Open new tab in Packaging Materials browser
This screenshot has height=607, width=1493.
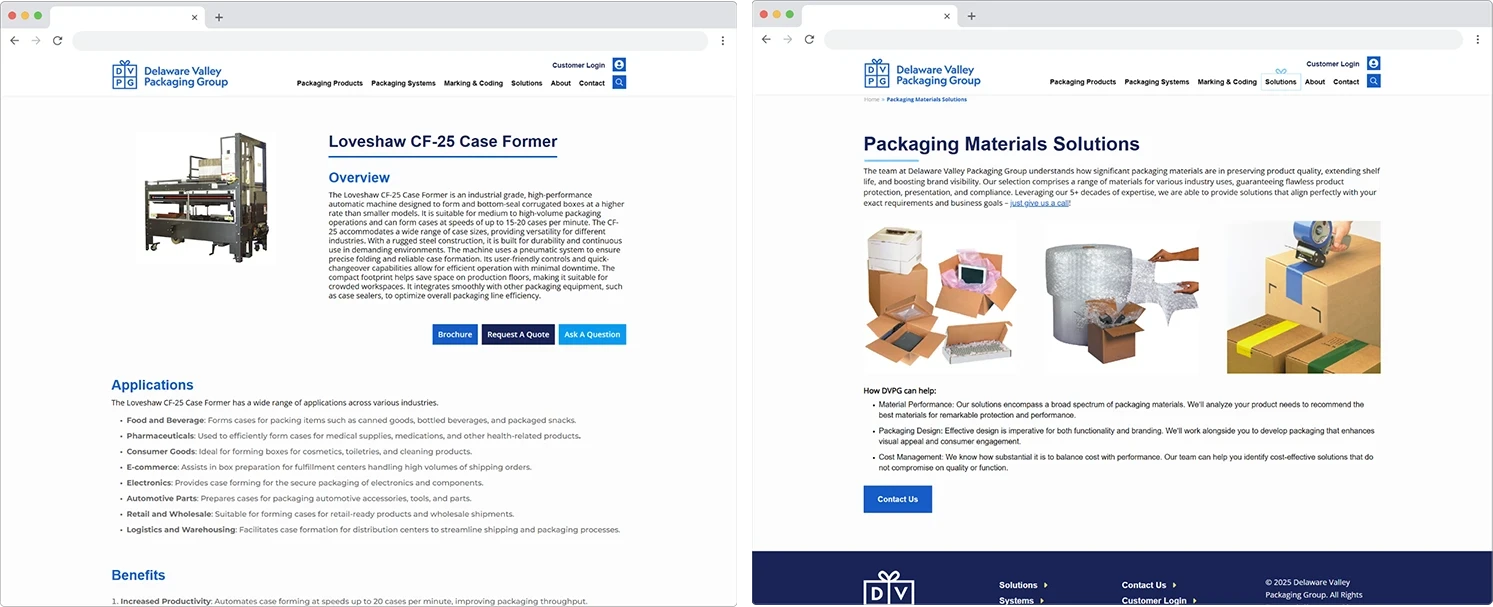(971, 15)
